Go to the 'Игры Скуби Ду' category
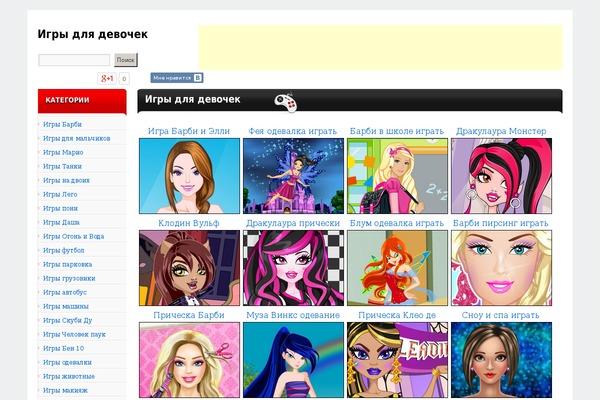 click(68, 320)
